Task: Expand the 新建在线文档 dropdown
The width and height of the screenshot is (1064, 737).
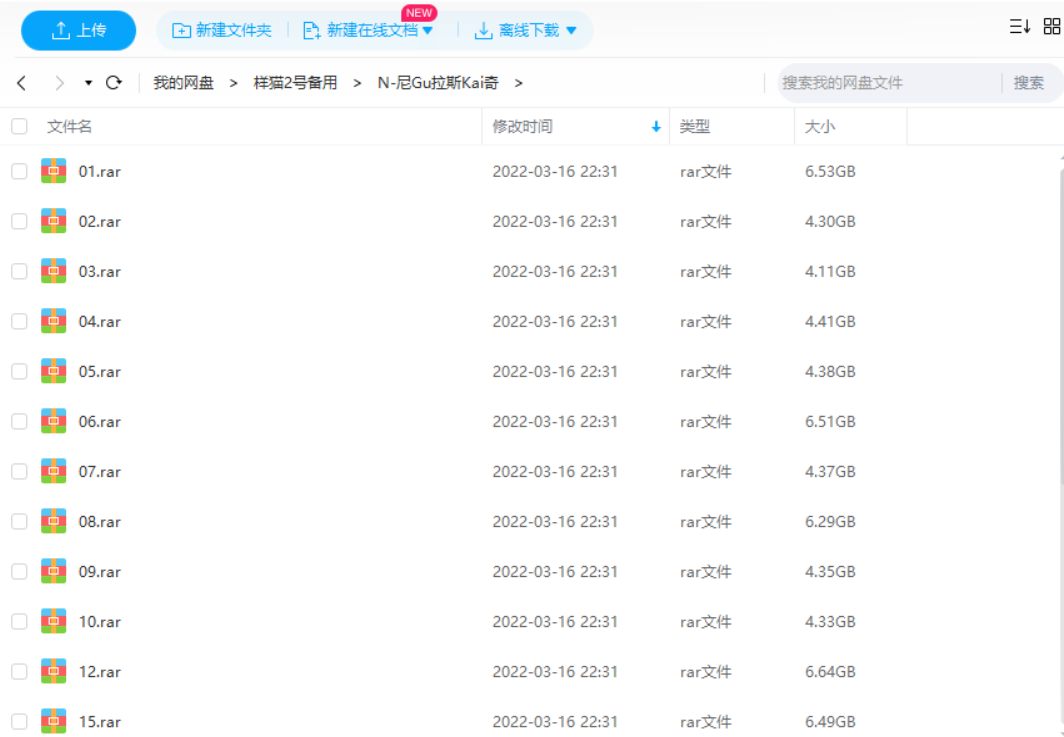Action: coord(428,31)
